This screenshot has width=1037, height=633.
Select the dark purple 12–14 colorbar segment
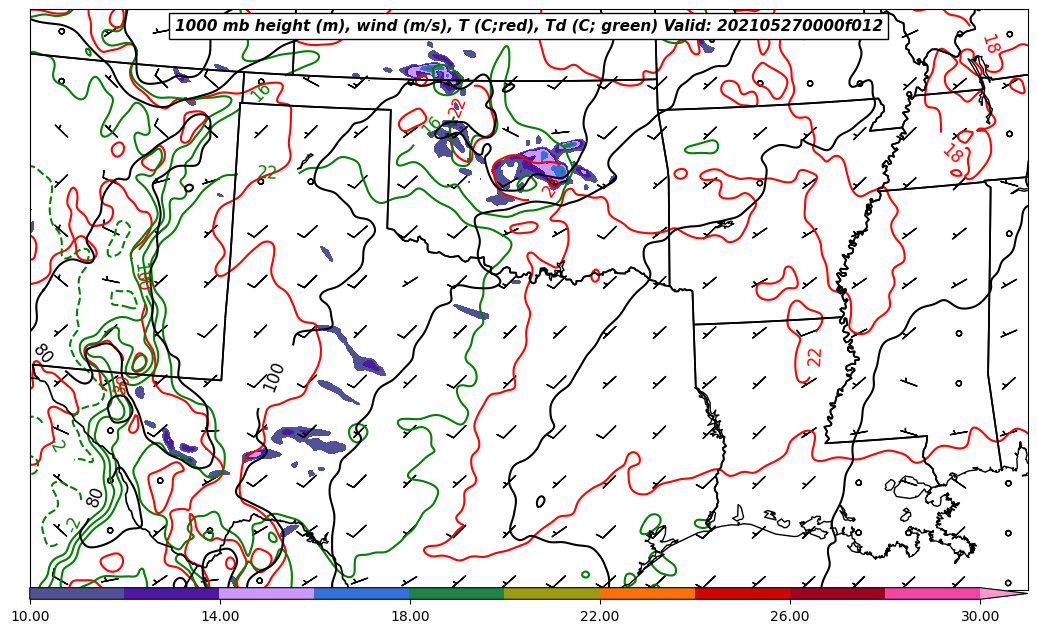171,593
